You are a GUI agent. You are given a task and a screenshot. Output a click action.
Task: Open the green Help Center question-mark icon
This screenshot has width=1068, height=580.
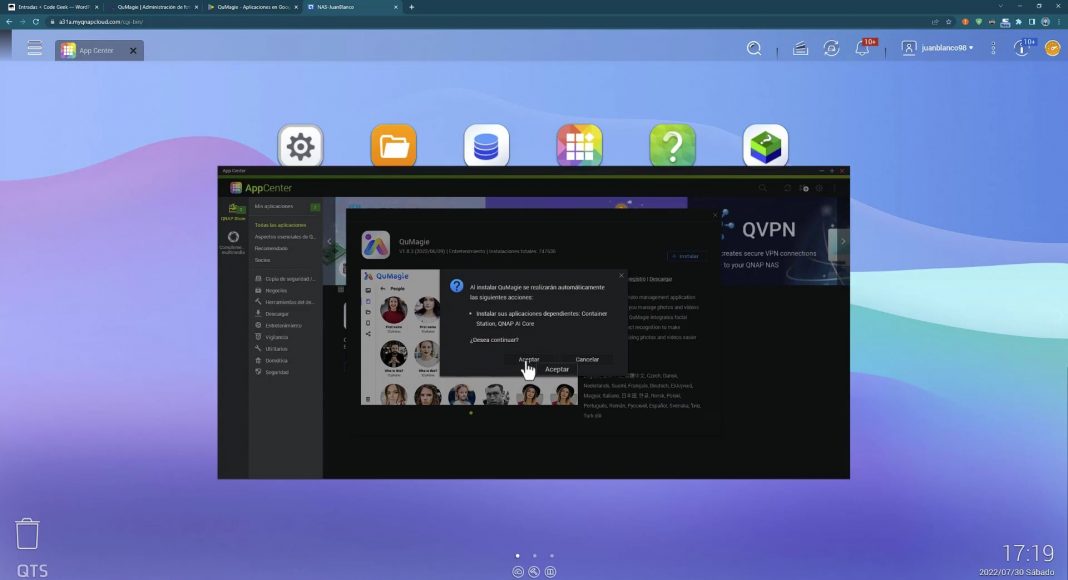click(x=672, y=146)
